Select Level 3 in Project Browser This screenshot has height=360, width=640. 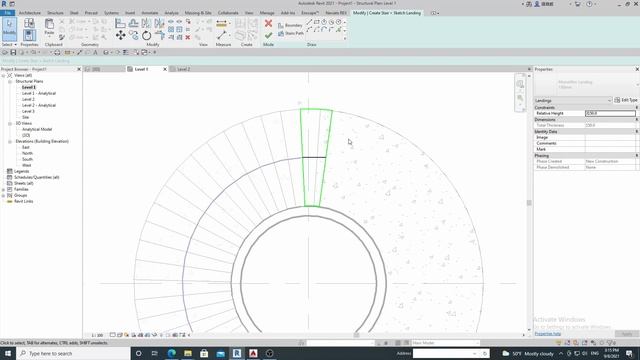(x=28, y=111)
